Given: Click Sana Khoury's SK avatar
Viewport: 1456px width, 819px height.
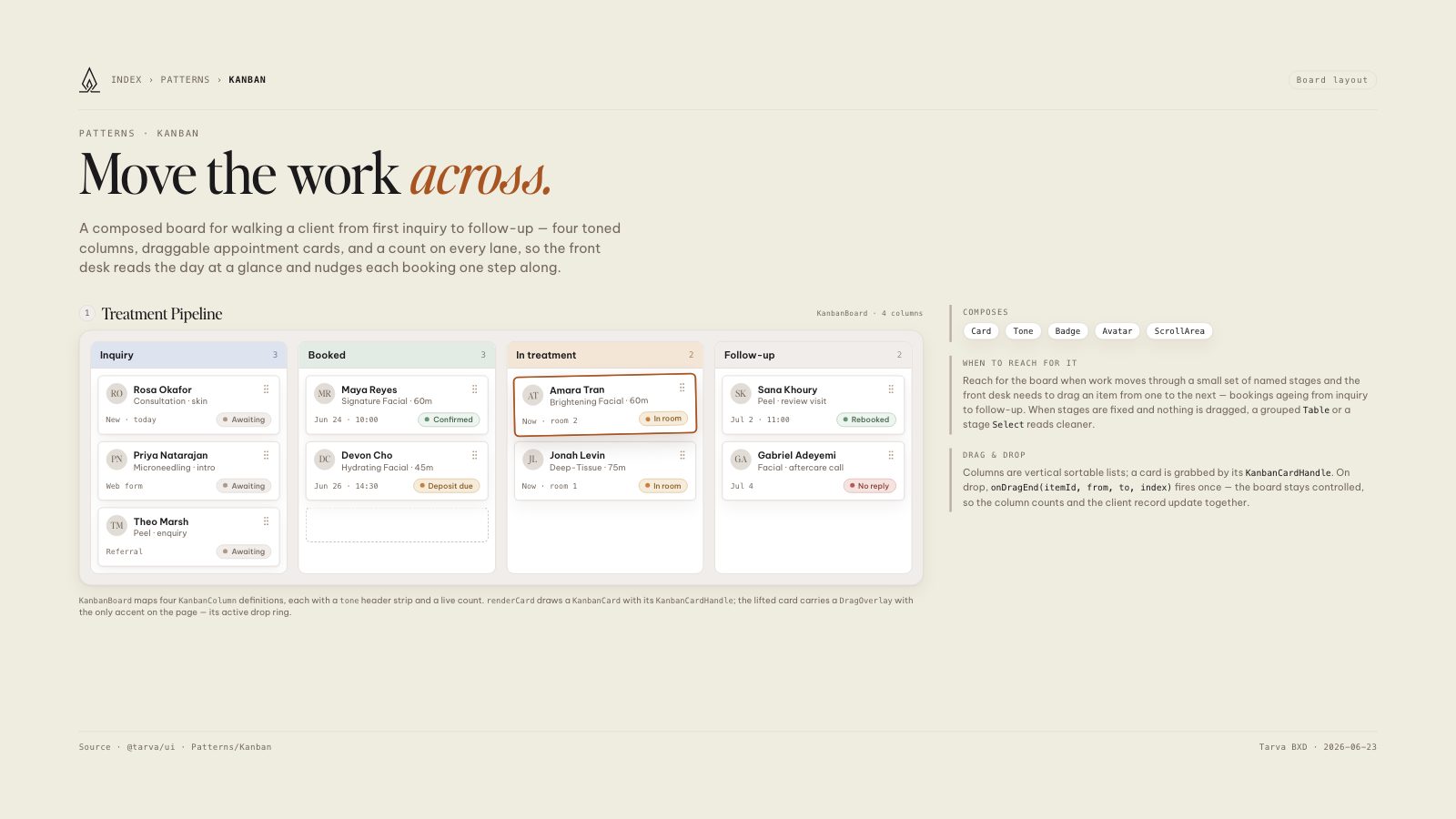Looking at the screenshot, I should coord(741,394).
